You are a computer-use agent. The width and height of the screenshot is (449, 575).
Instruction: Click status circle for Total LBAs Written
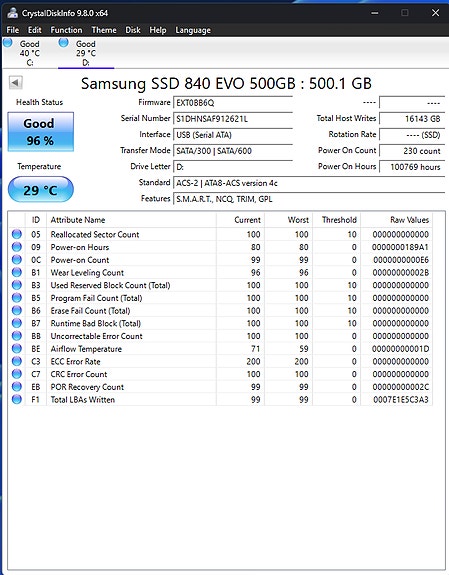pos(17,399)
